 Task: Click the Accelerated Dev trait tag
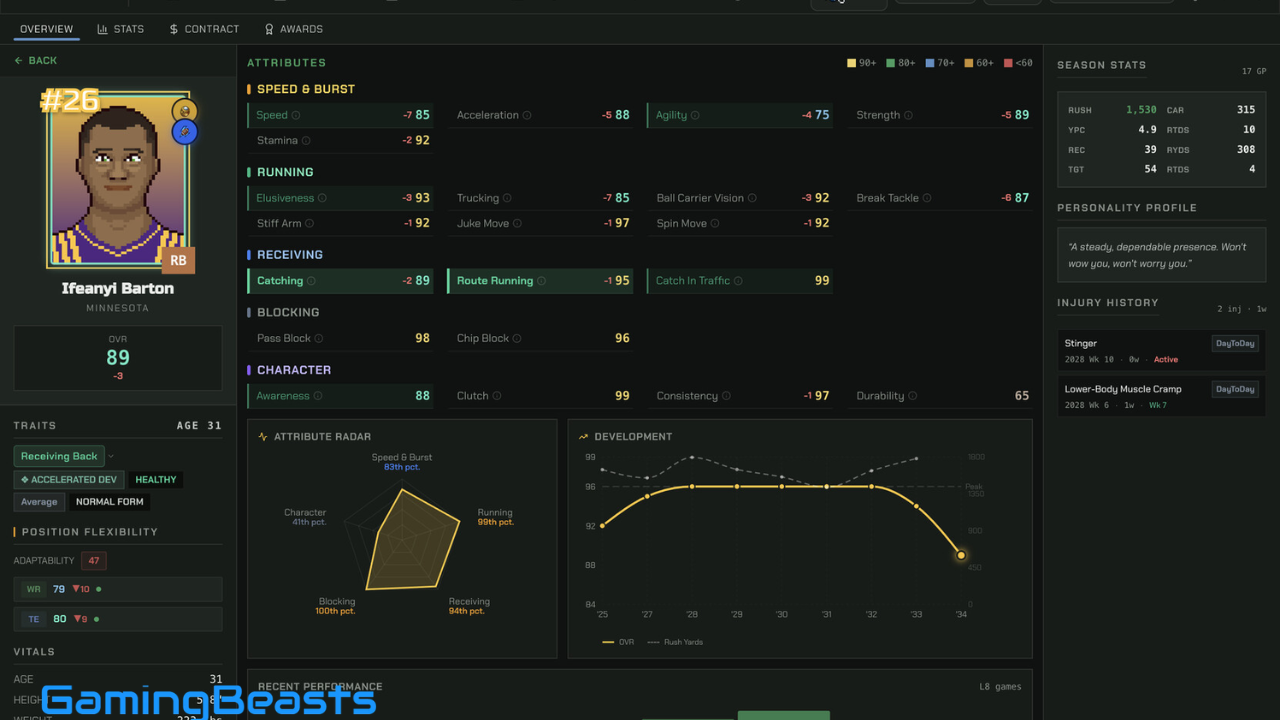[x=70, y=480]
